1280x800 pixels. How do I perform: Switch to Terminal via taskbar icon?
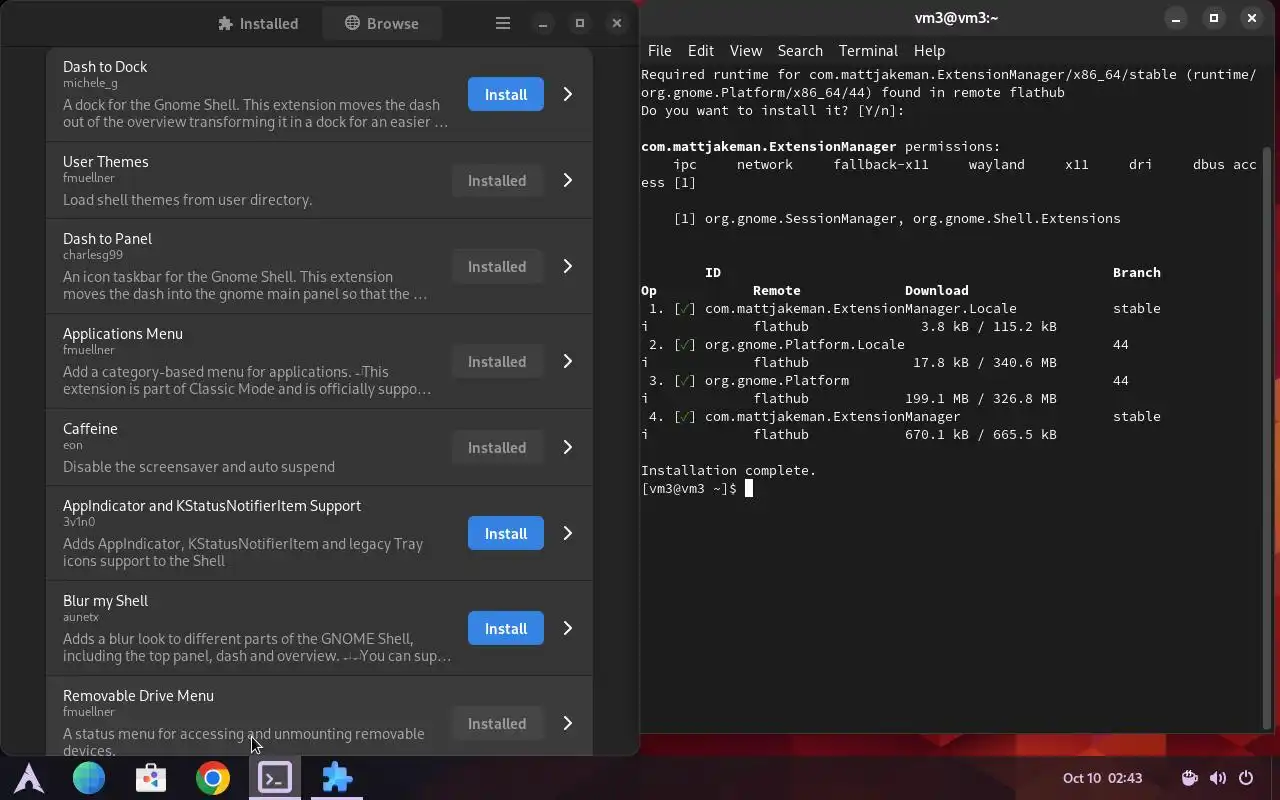coord(275,778)
